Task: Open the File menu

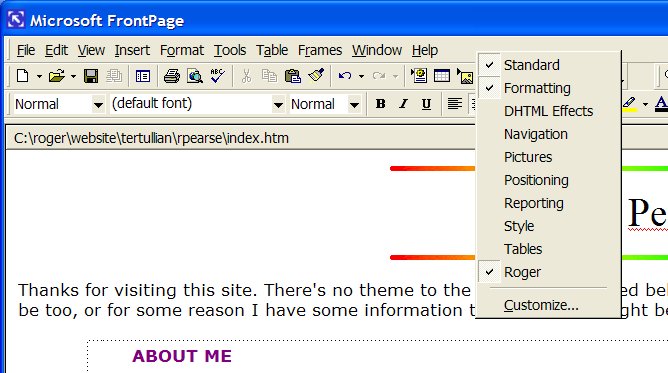Action: [26, 50]
